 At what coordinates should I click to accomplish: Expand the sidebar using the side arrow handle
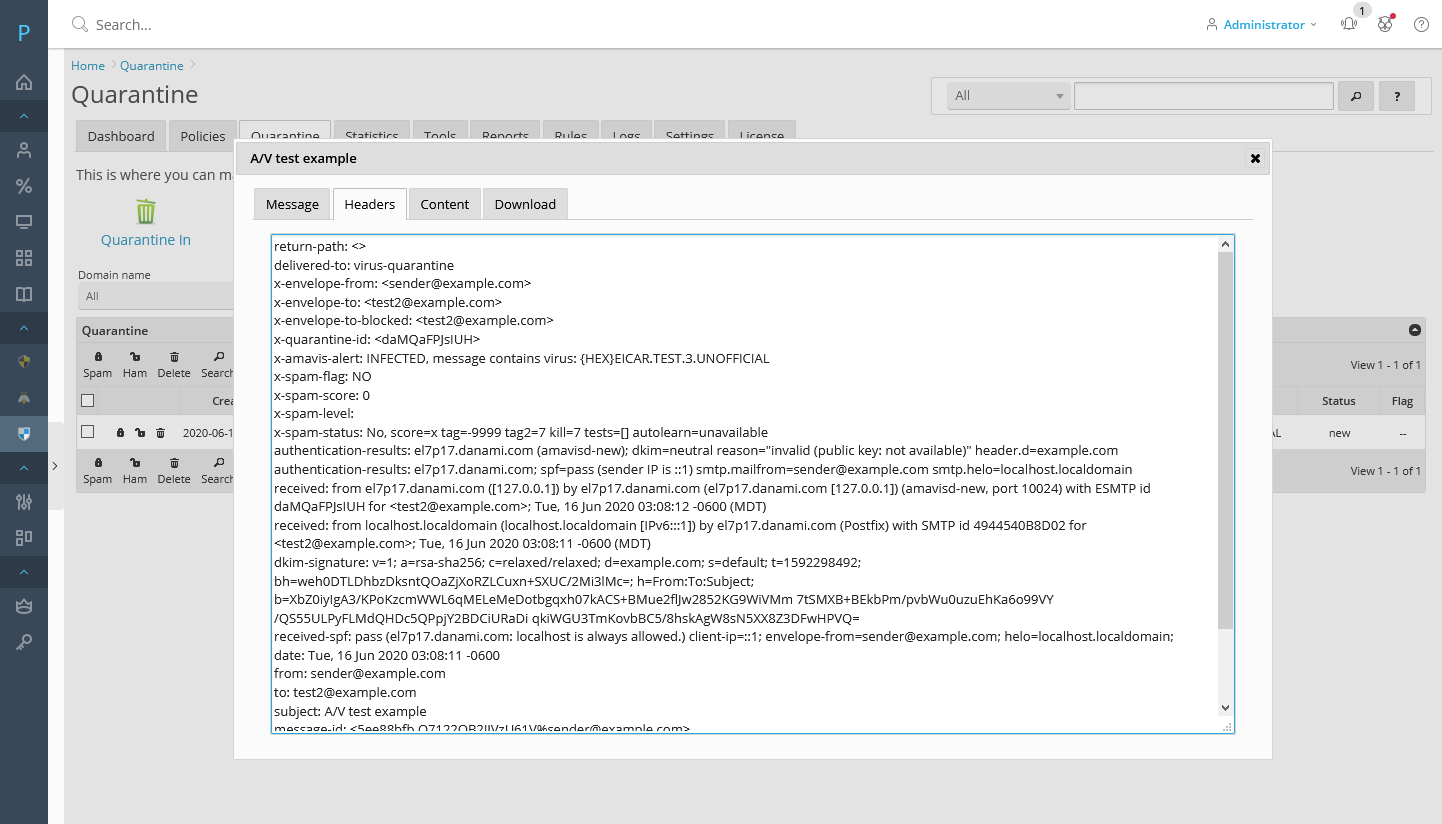tap(55, 465)
